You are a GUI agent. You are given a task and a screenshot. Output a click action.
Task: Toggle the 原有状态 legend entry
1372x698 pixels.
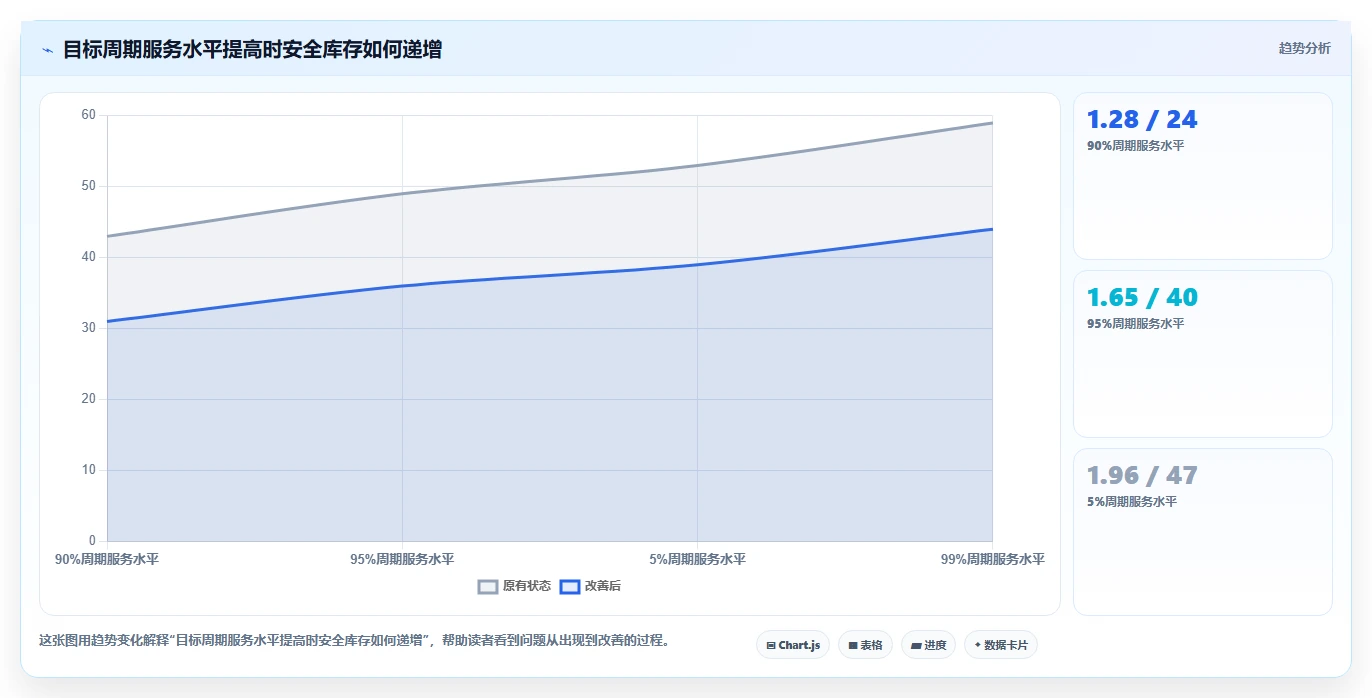pyautogui.click(x=514, y=586)
